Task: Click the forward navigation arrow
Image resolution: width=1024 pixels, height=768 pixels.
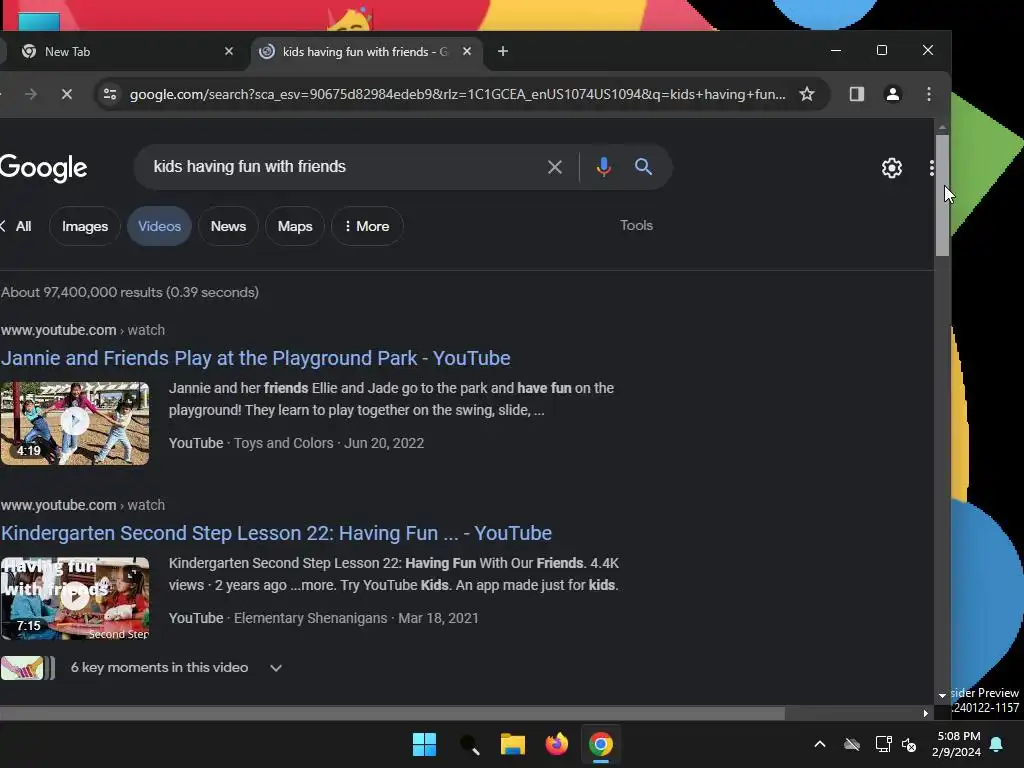Action: 31,95
